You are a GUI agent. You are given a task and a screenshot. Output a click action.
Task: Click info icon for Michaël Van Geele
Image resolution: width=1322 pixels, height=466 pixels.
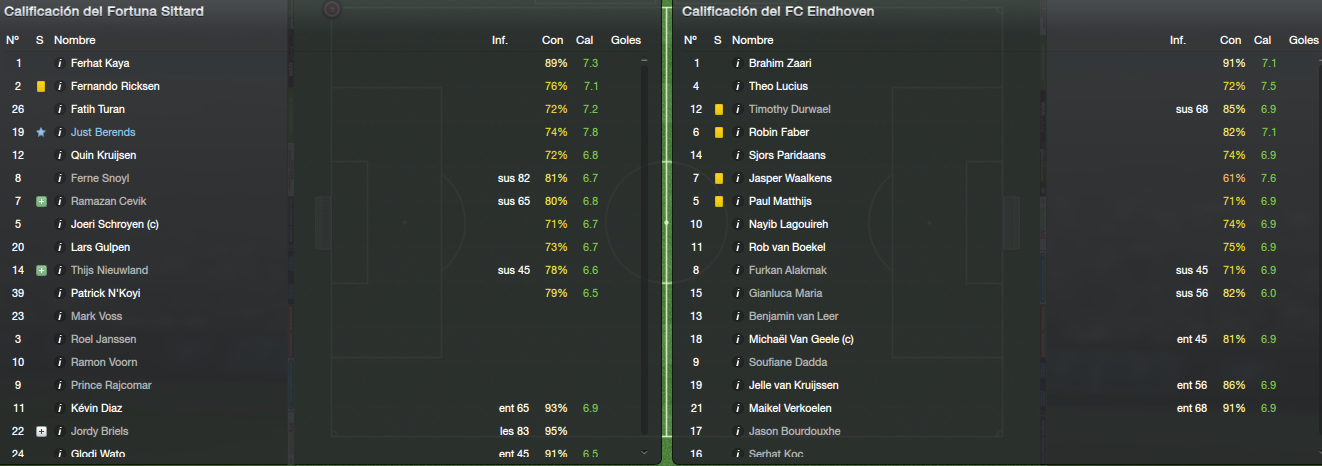tap(738, 339)
